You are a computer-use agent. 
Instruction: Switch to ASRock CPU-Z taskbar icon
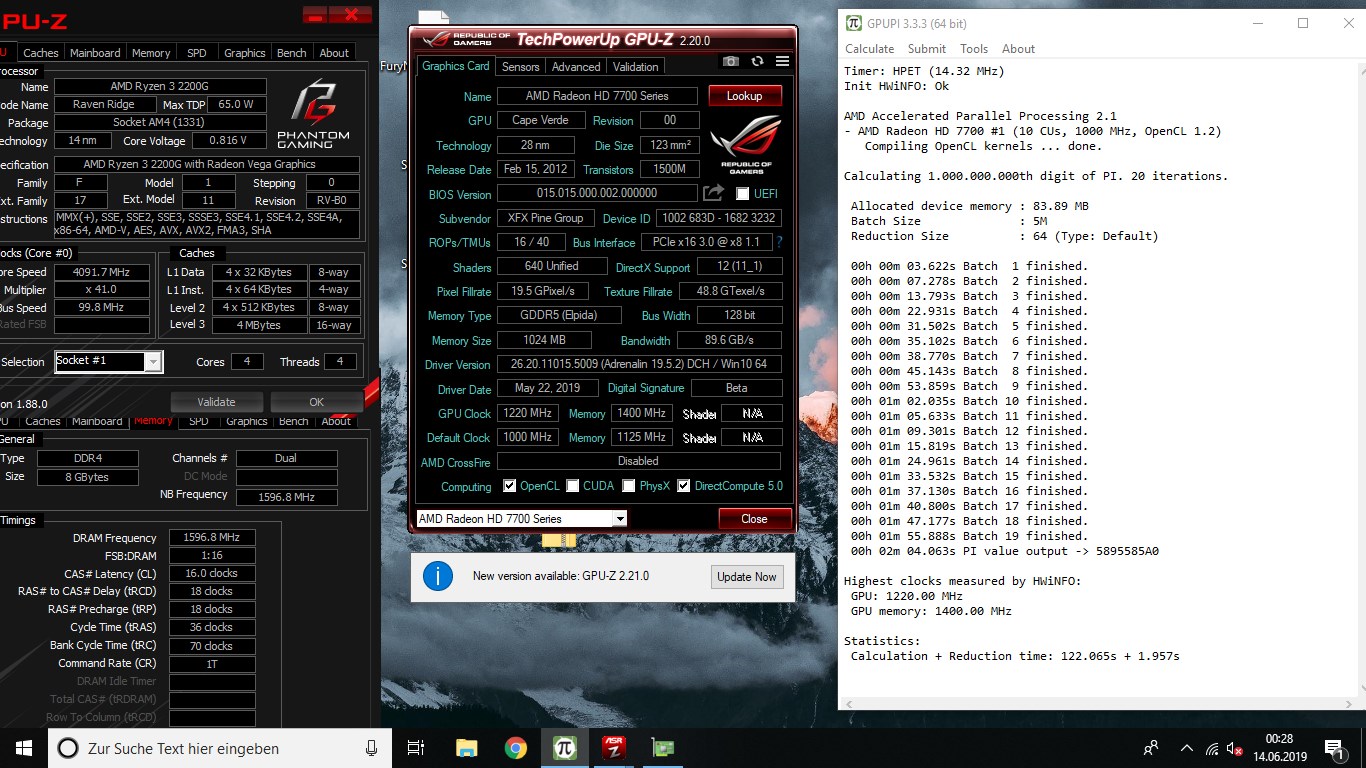tap(613, 748)
